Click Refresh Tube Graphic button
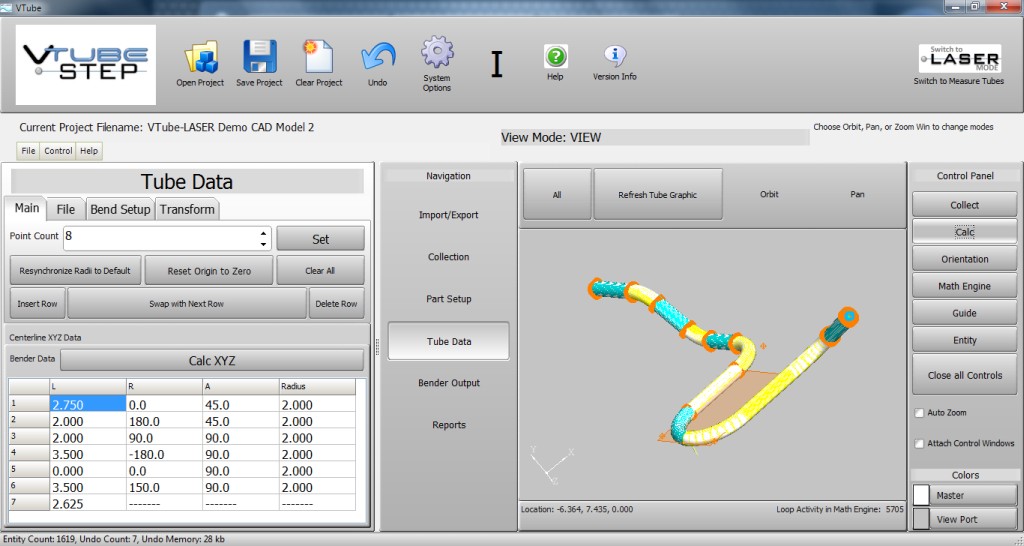The image size is (1024, 546). click(x=657, y=195)
